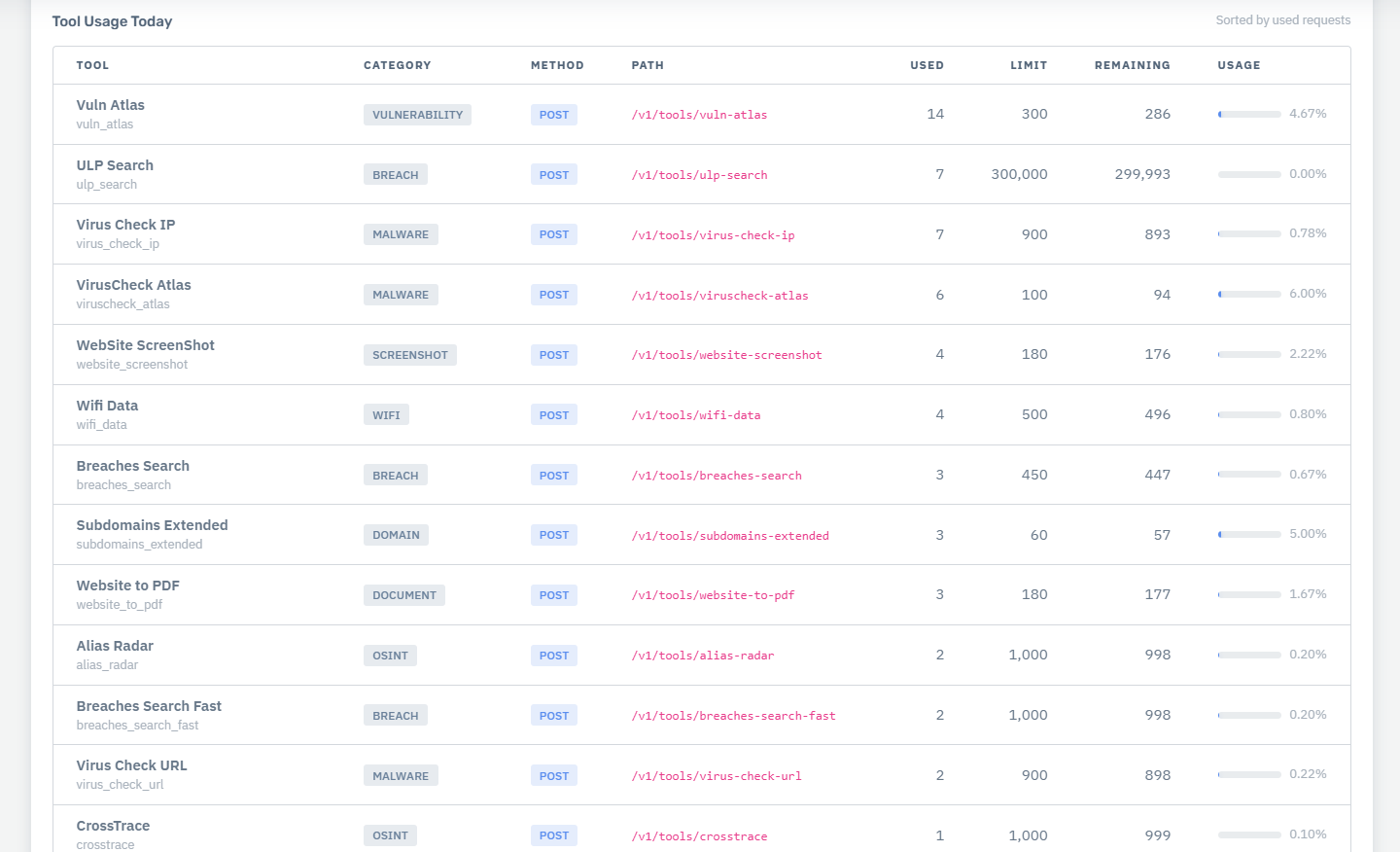Select the Alias Radar tool name
Screen dimensions: 1400x852
115,646
